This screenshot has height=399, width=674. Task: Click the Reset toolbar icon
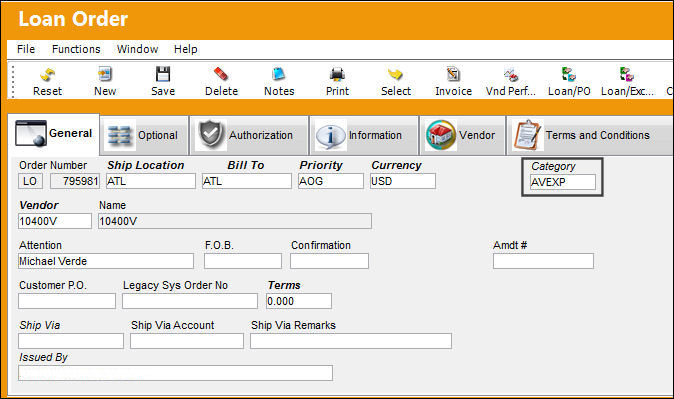[47, 75]
